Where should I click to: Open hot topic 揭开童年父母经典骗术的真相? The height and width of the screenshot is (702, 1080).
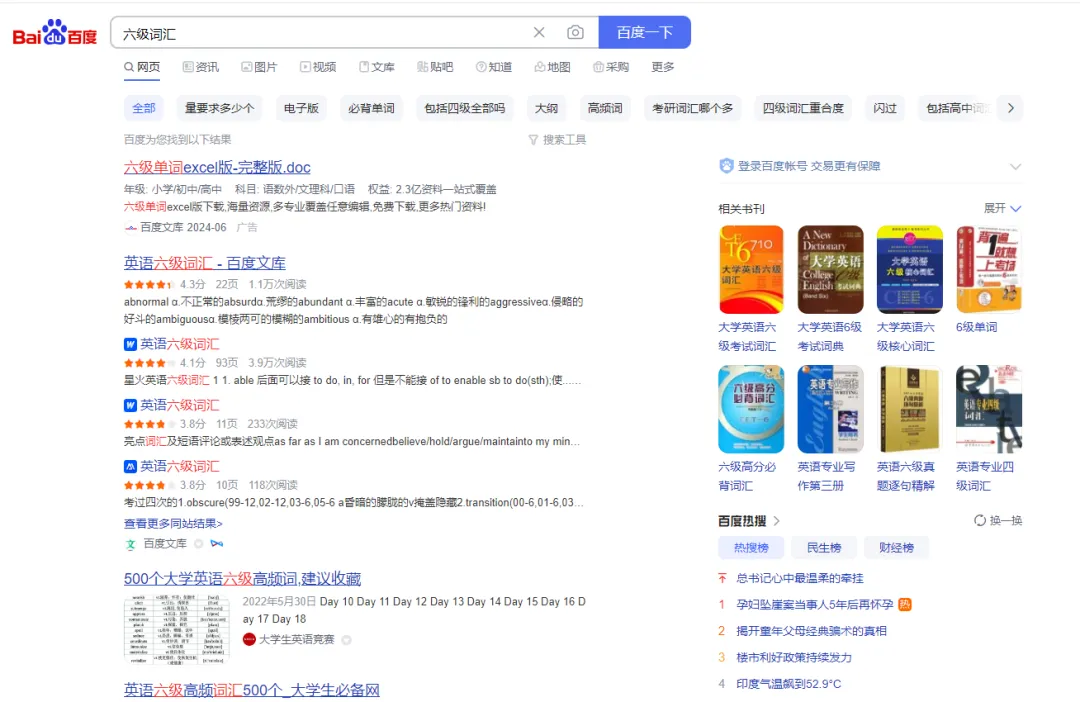pos(811,630)
